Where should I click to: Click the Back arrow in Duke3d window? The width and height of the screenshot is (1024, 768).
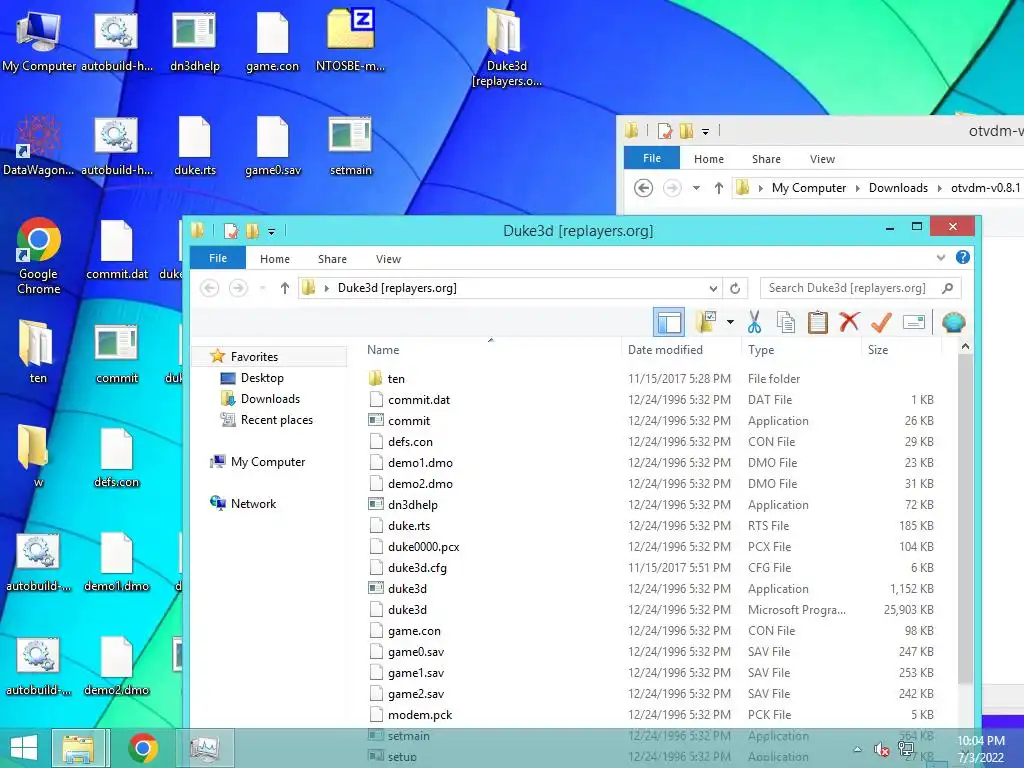click(x=209, y=287)
